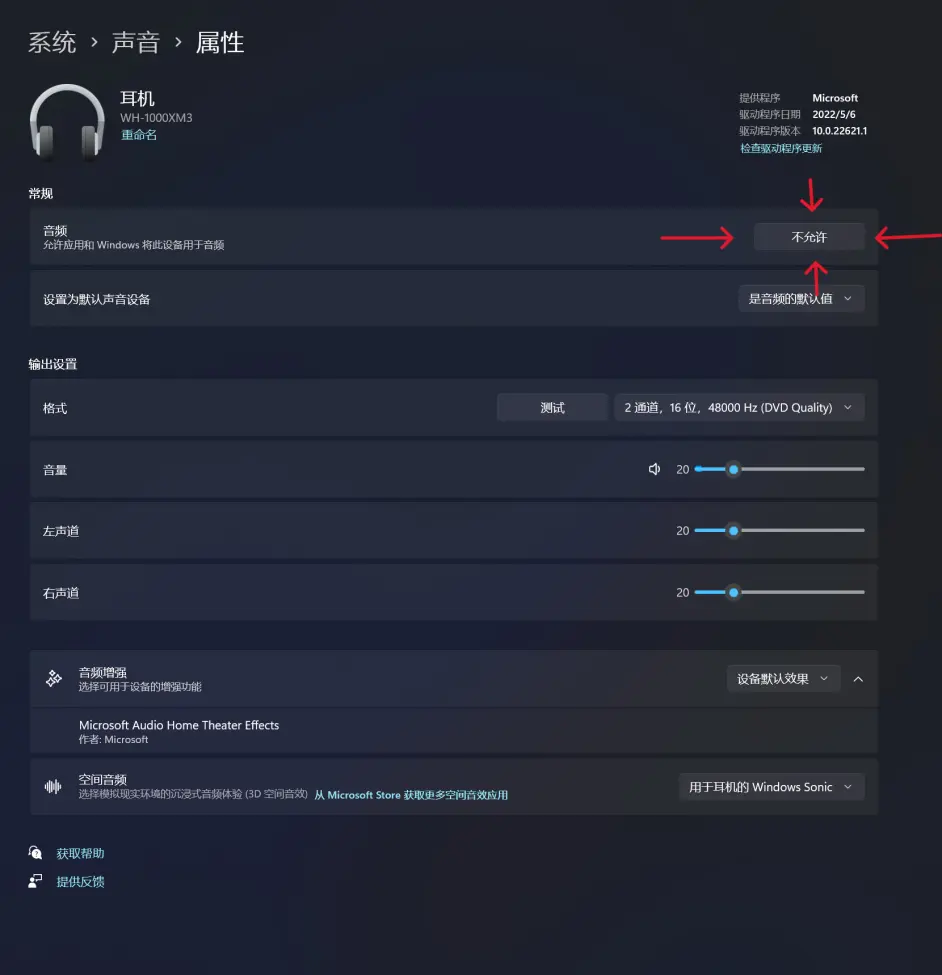Screen dimensions: 942x975
Task: Click the 测试 button
Action: 552,408
